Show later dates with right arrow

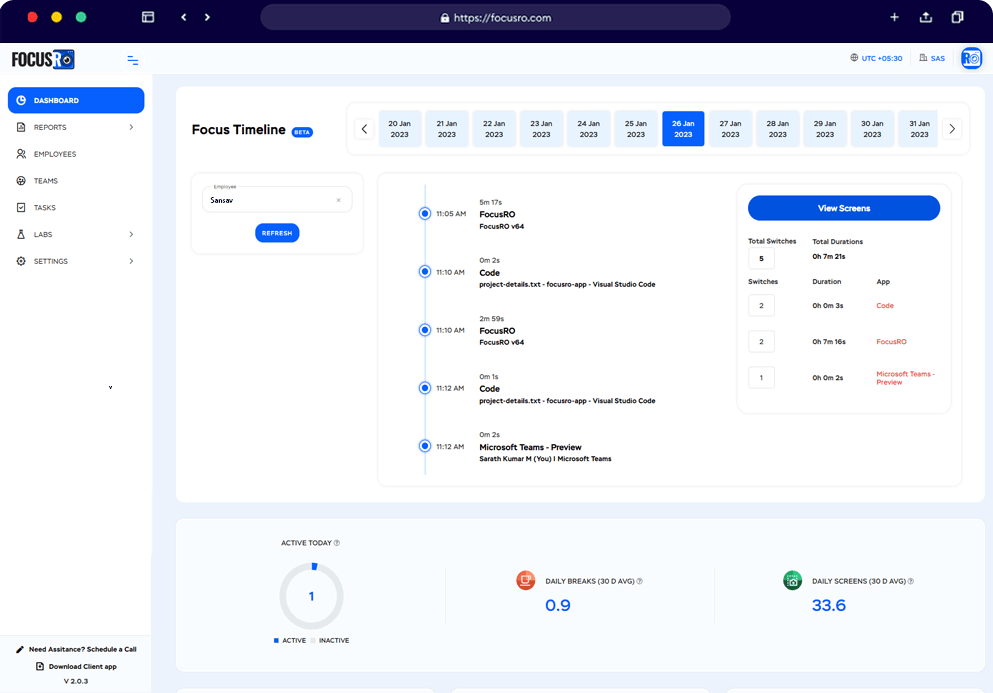(x=952, y=129)
